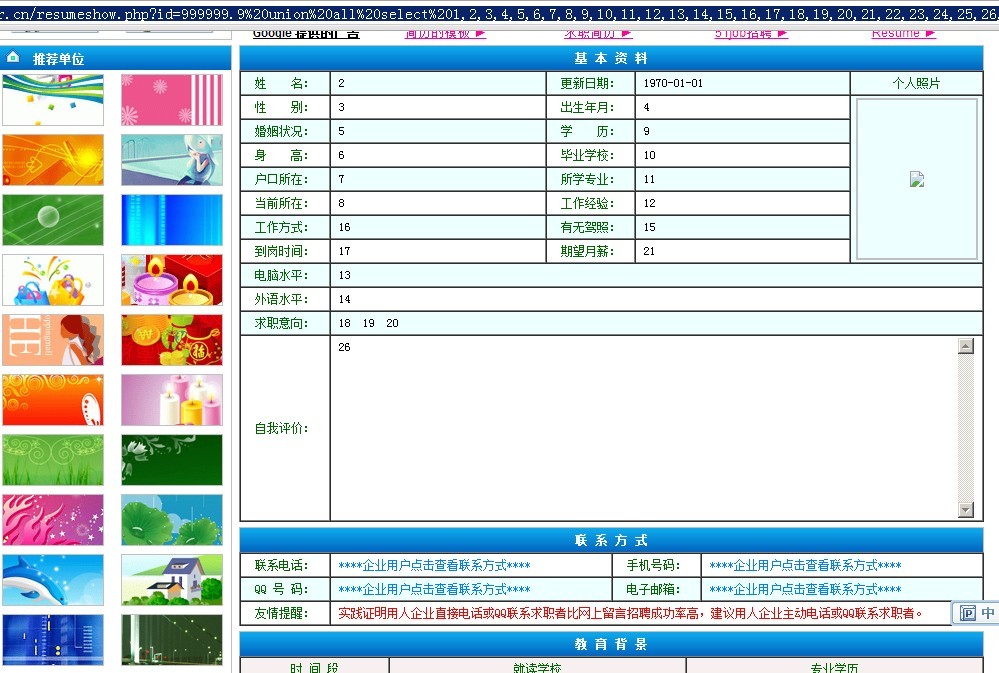Open the dark green night lights thumbnail

click(x=172, y=640)
